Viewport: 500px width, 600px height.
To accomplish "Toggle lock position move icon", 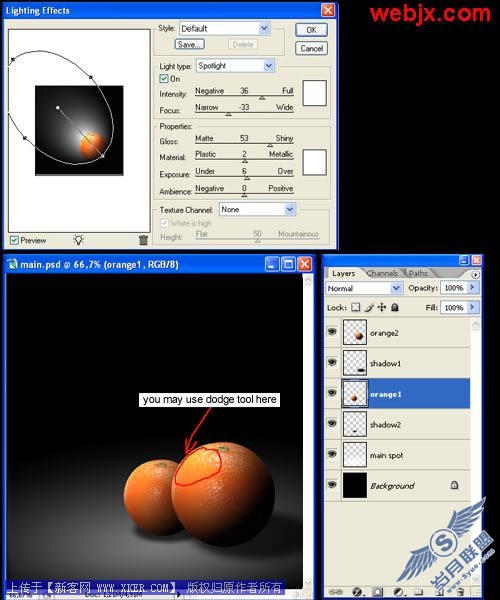I will click(x=382, y=307).
